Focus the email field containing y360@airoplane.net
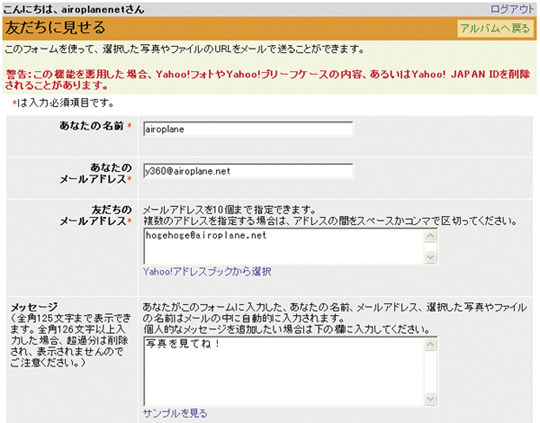 [248, 171]
